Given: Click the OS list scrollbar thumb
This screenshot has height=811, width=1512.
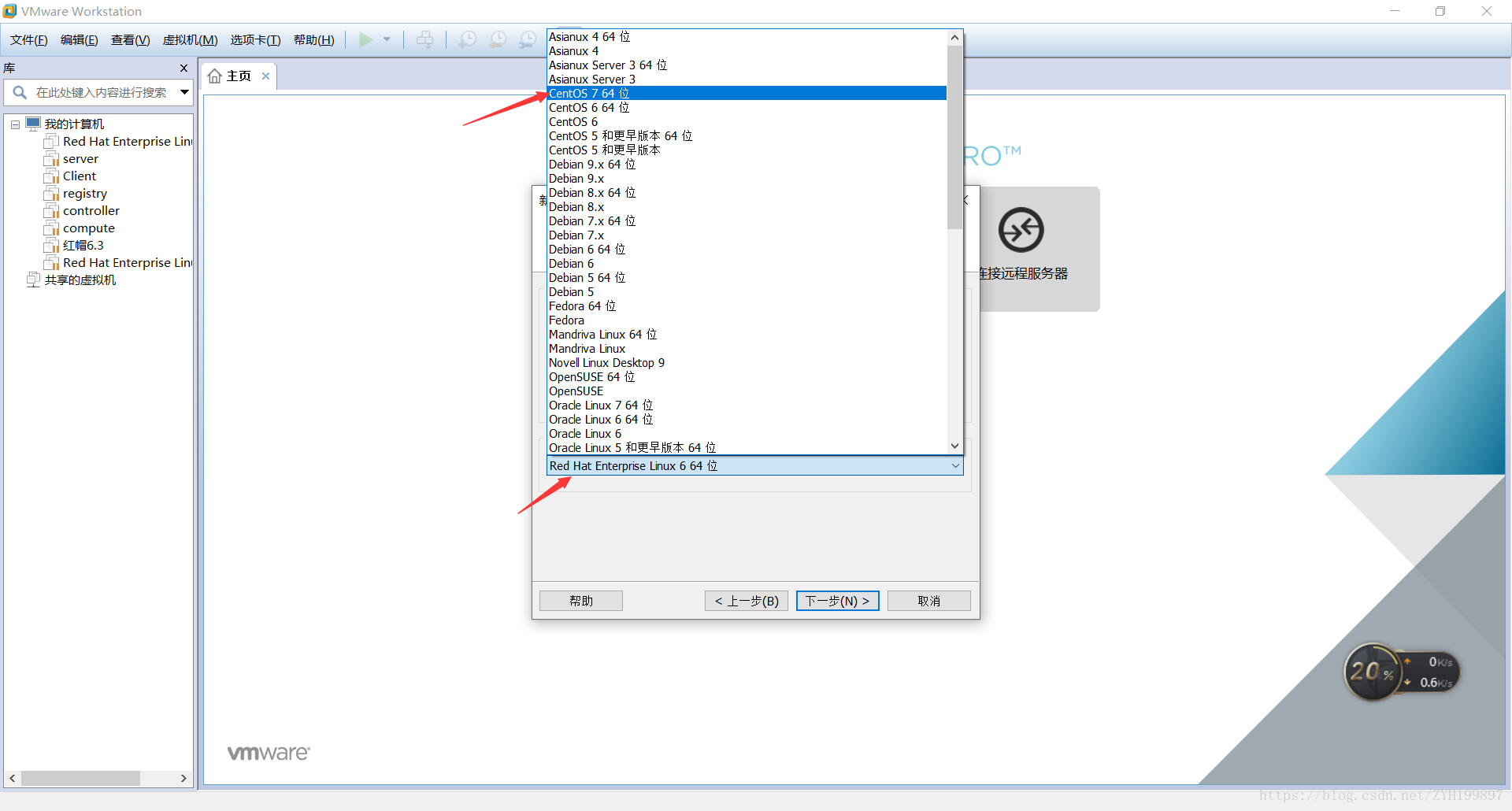Looking at the screenshot, I should pos(954,137).
